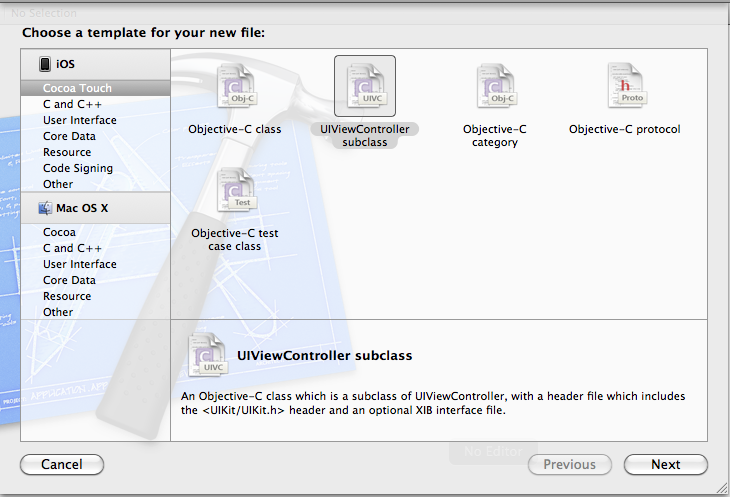The height and width of the screenshot is (497, 730).
Task: Select Resource under iOS section
Action: [x=95, y=152]
